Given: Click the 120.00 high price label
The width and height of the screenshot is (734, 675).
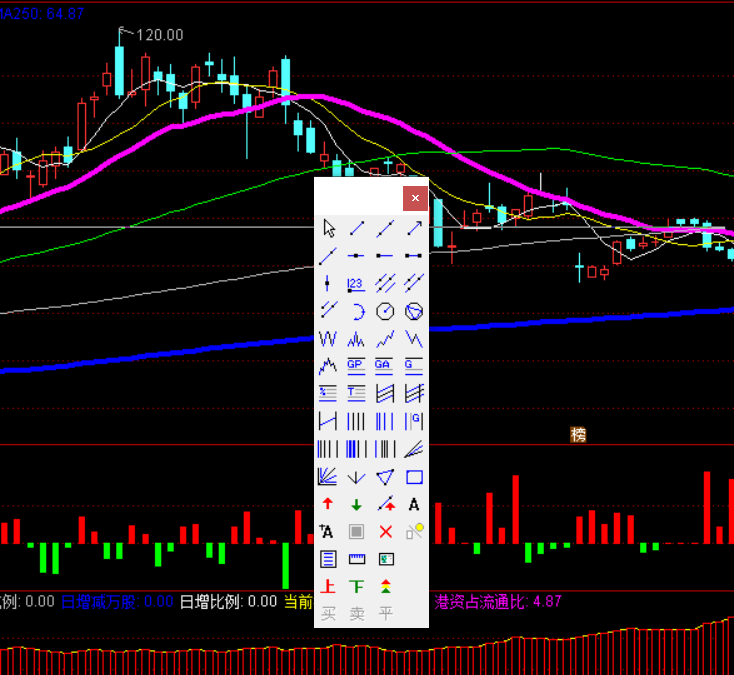Looking at the screenshot, I should click(160, 35).
